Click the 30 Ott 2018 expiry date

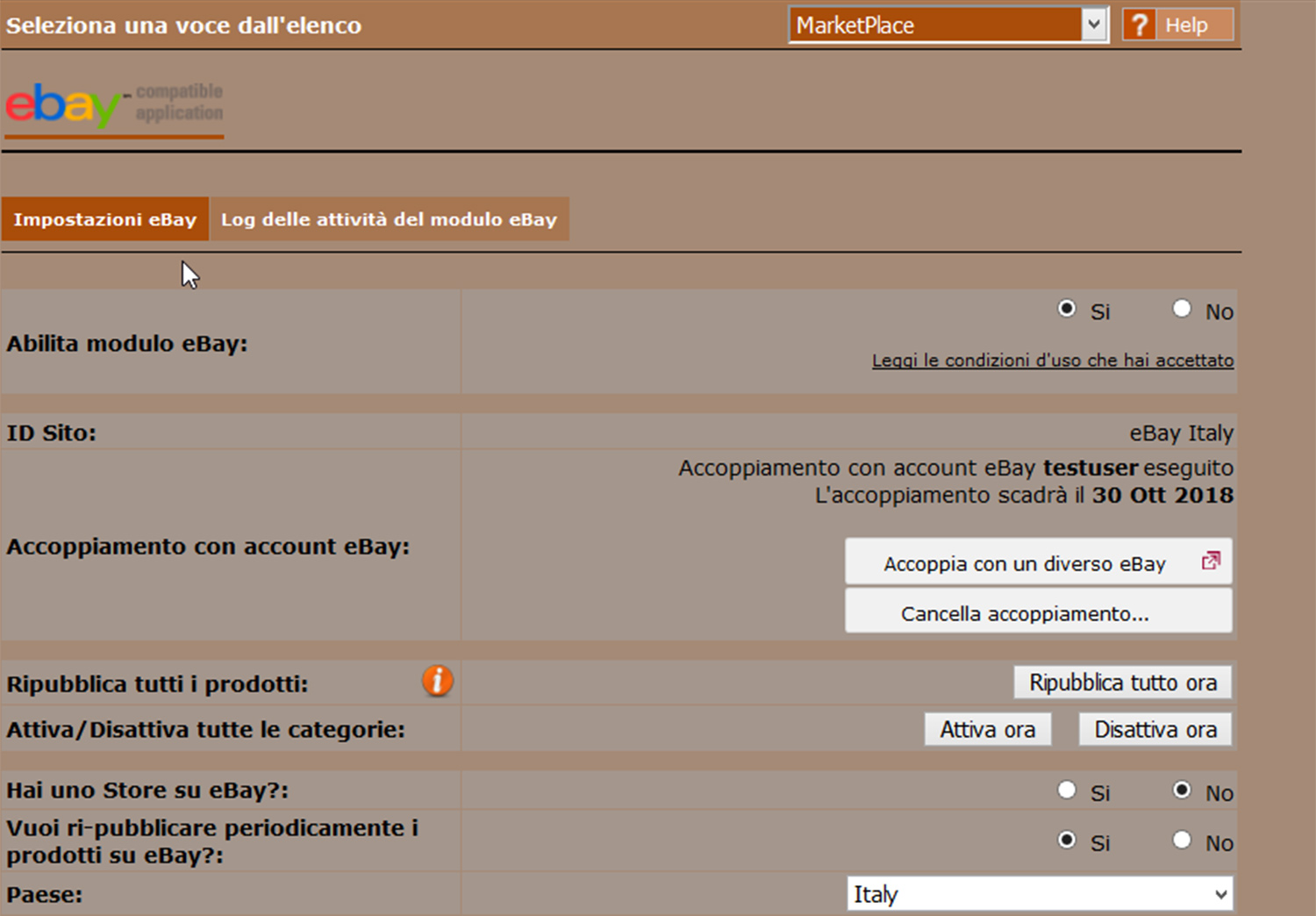(x=1162, y=496)
